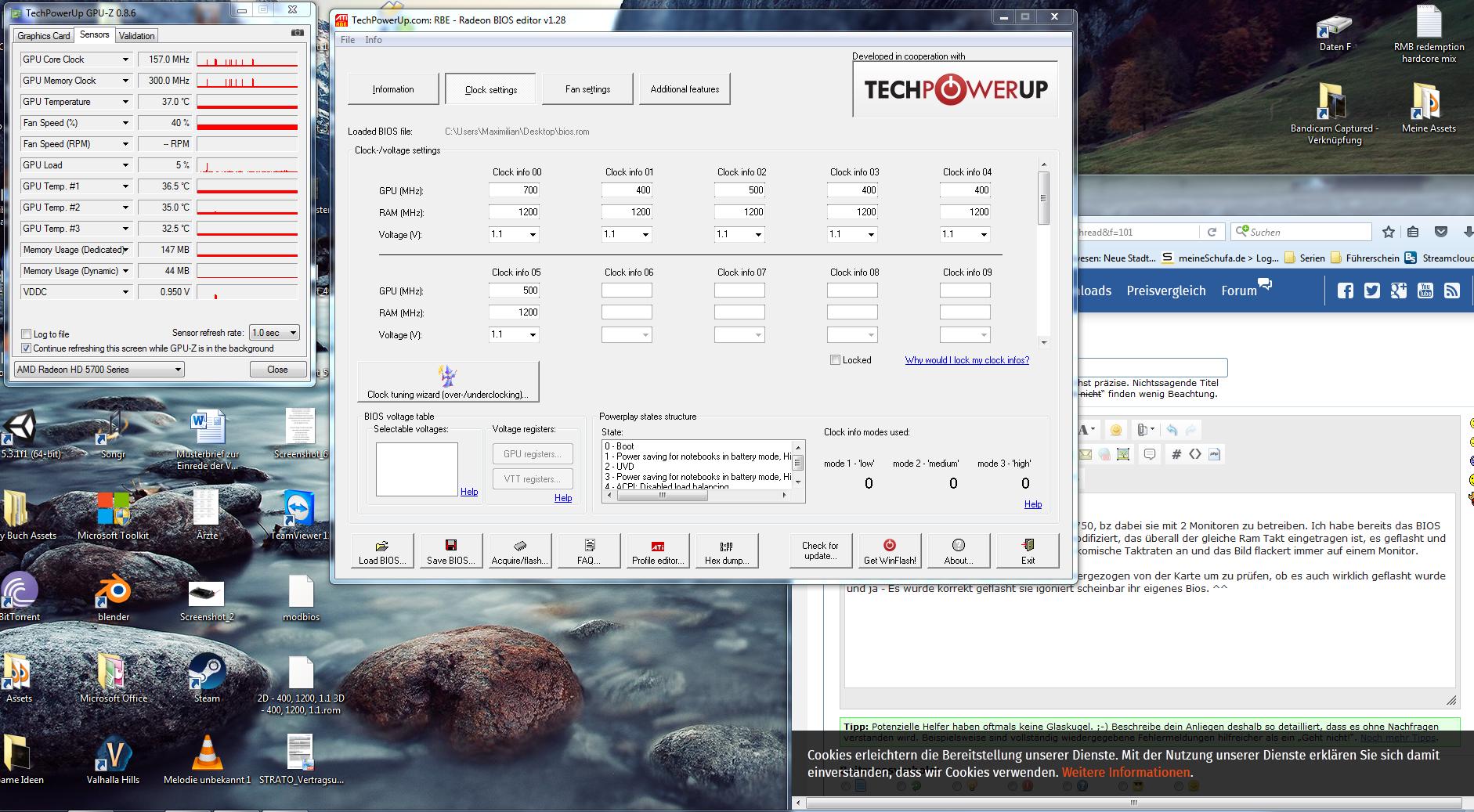
Task: Edit the RAM MHz field for Clock info 03
Action: coord(852,212)
